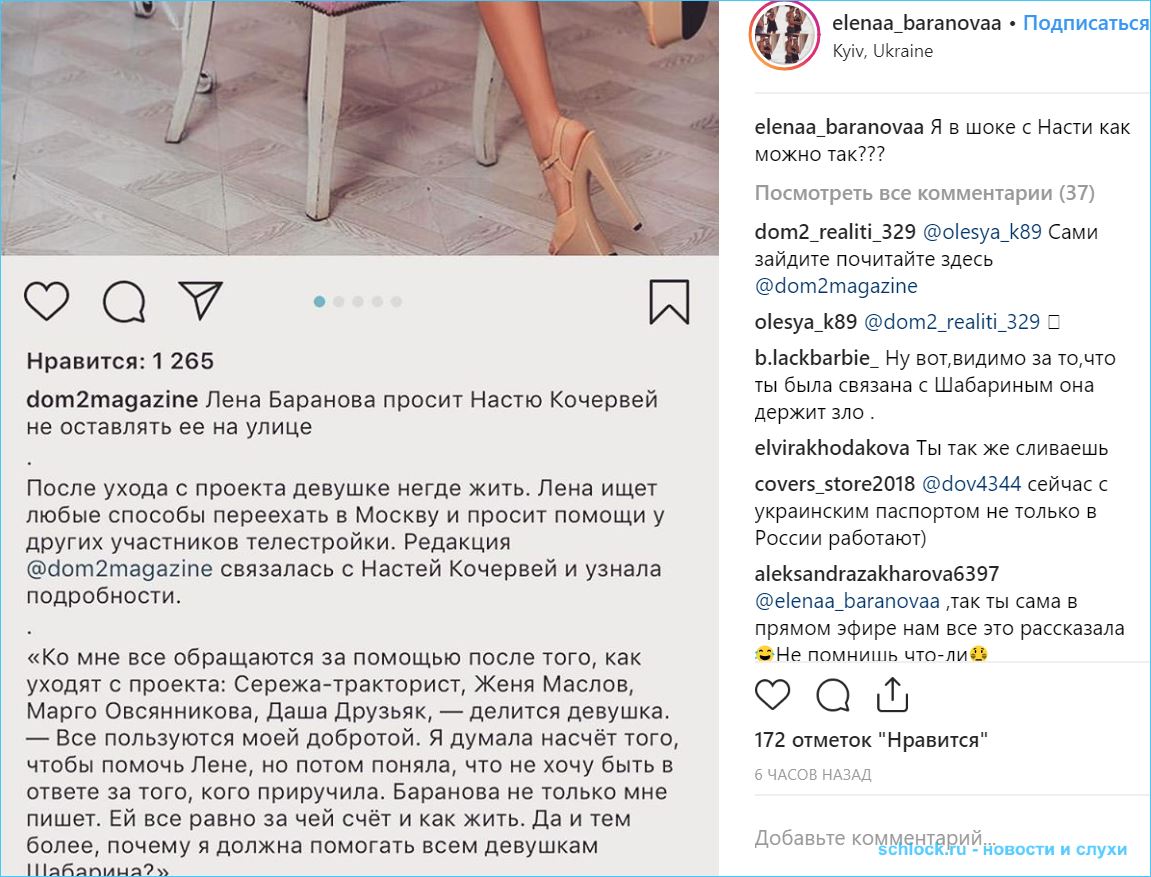Click @dov4344 mention link

pos(971,484)
